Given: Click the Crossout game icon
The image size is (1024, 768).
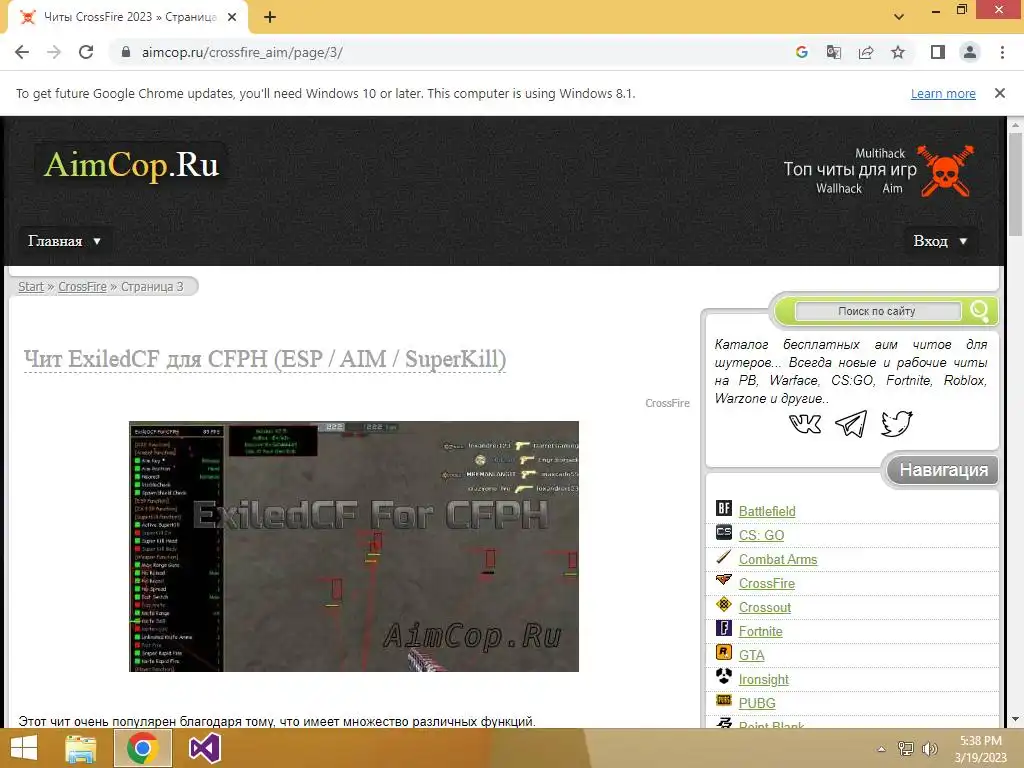Looking at the screenshot, I should (724, 604).
